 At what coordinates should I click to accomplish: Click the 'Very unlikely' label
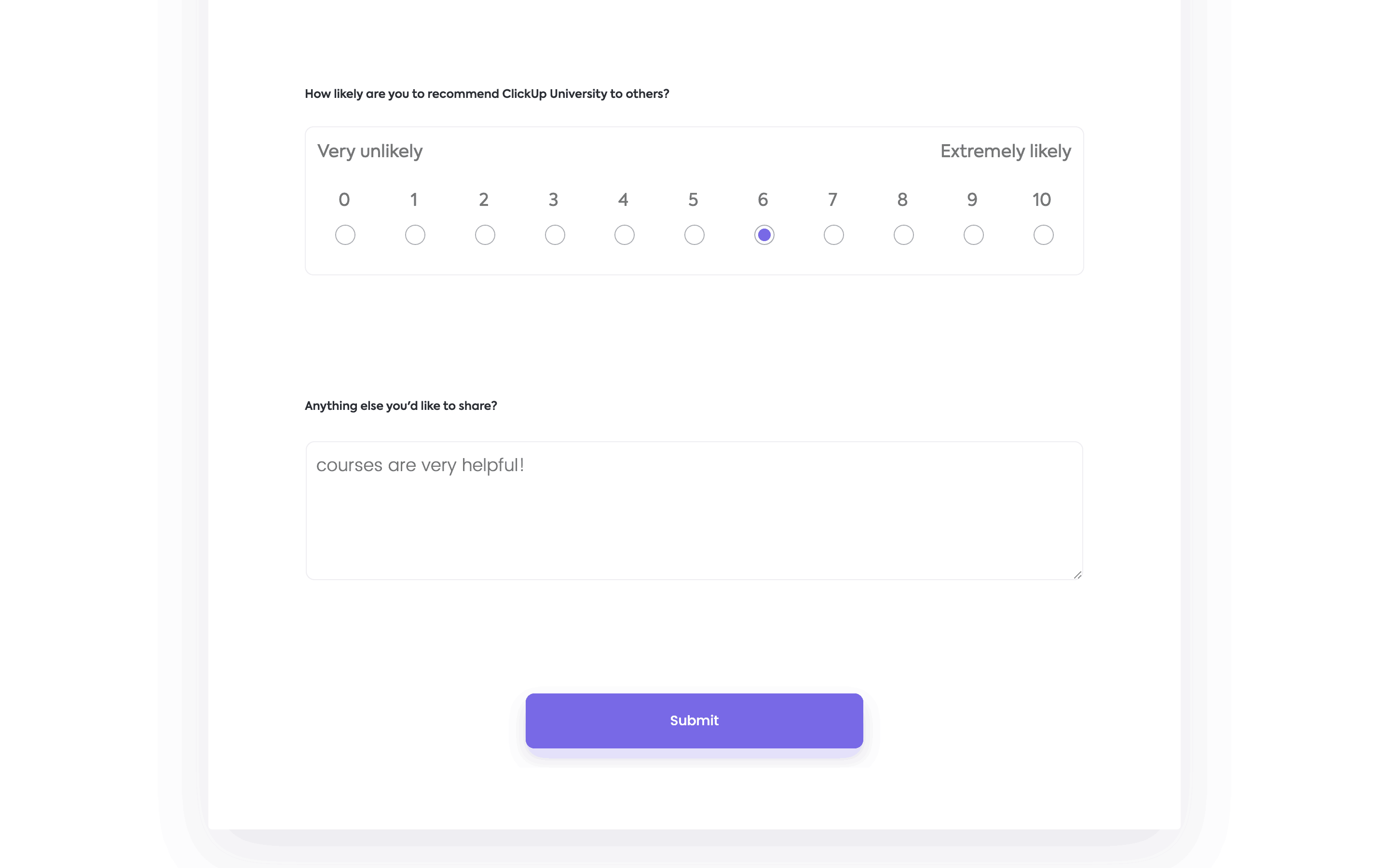pyautogui.click(x=369, y=151)
